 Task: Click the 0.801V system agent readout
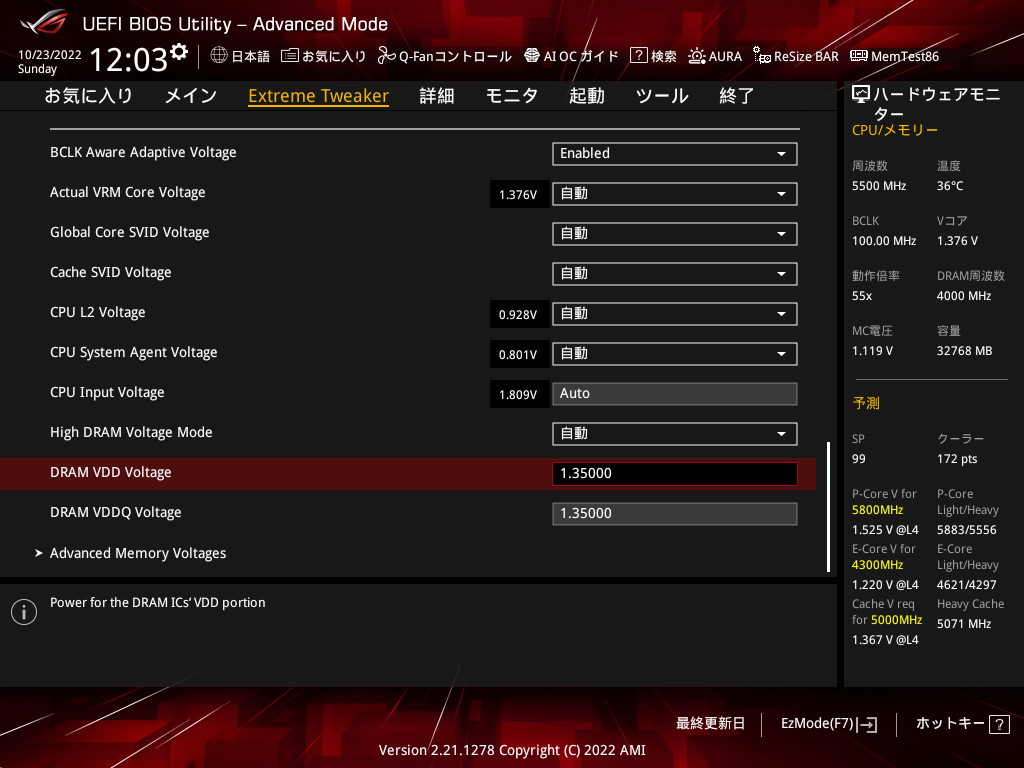(519, 355)
